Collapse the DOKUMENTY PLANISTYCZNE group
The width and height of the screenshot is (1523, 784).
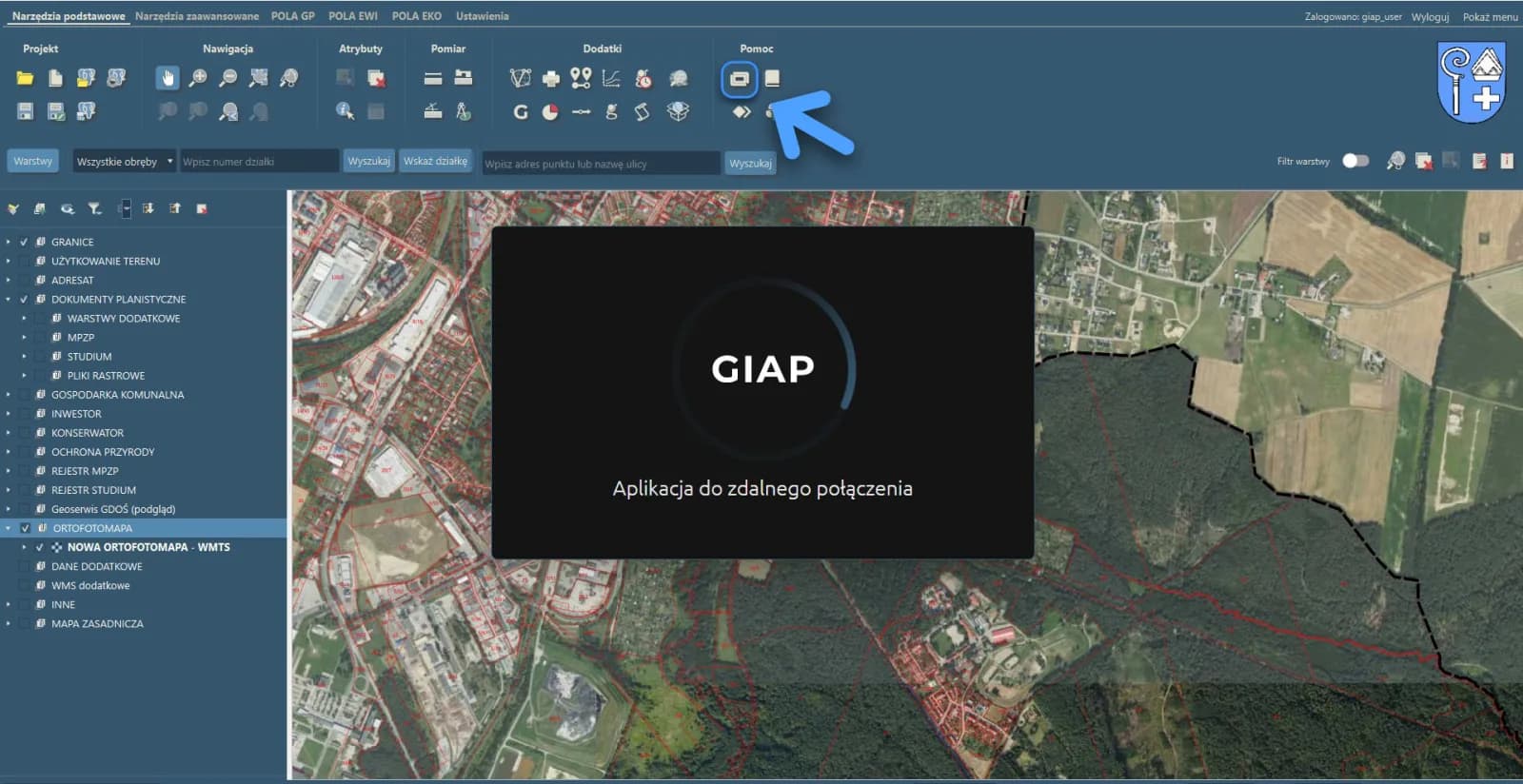(x=9, y=299)
